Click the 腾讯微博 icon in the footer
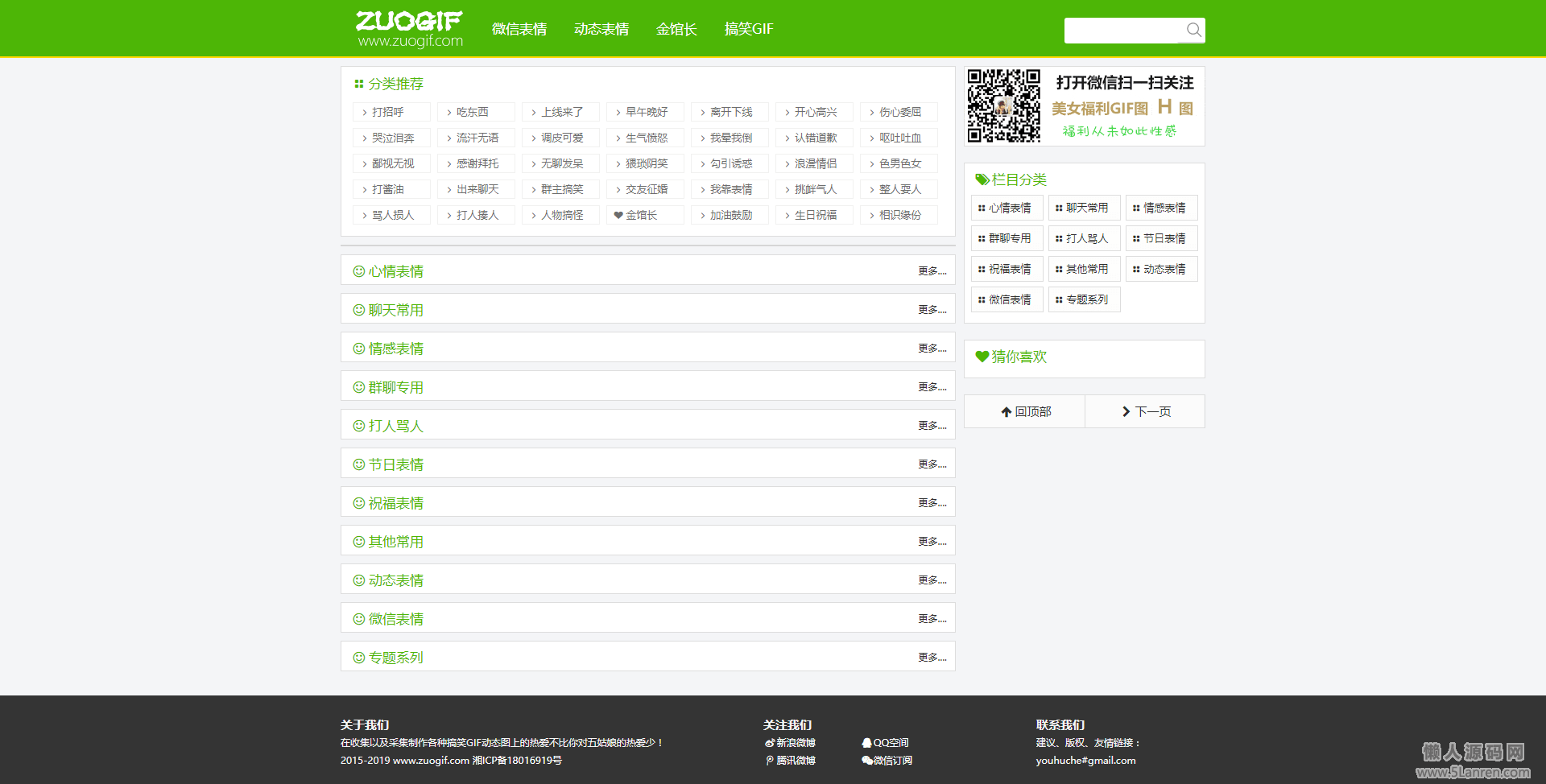This screenshot has height=784, width=1546. coord(770,761)
